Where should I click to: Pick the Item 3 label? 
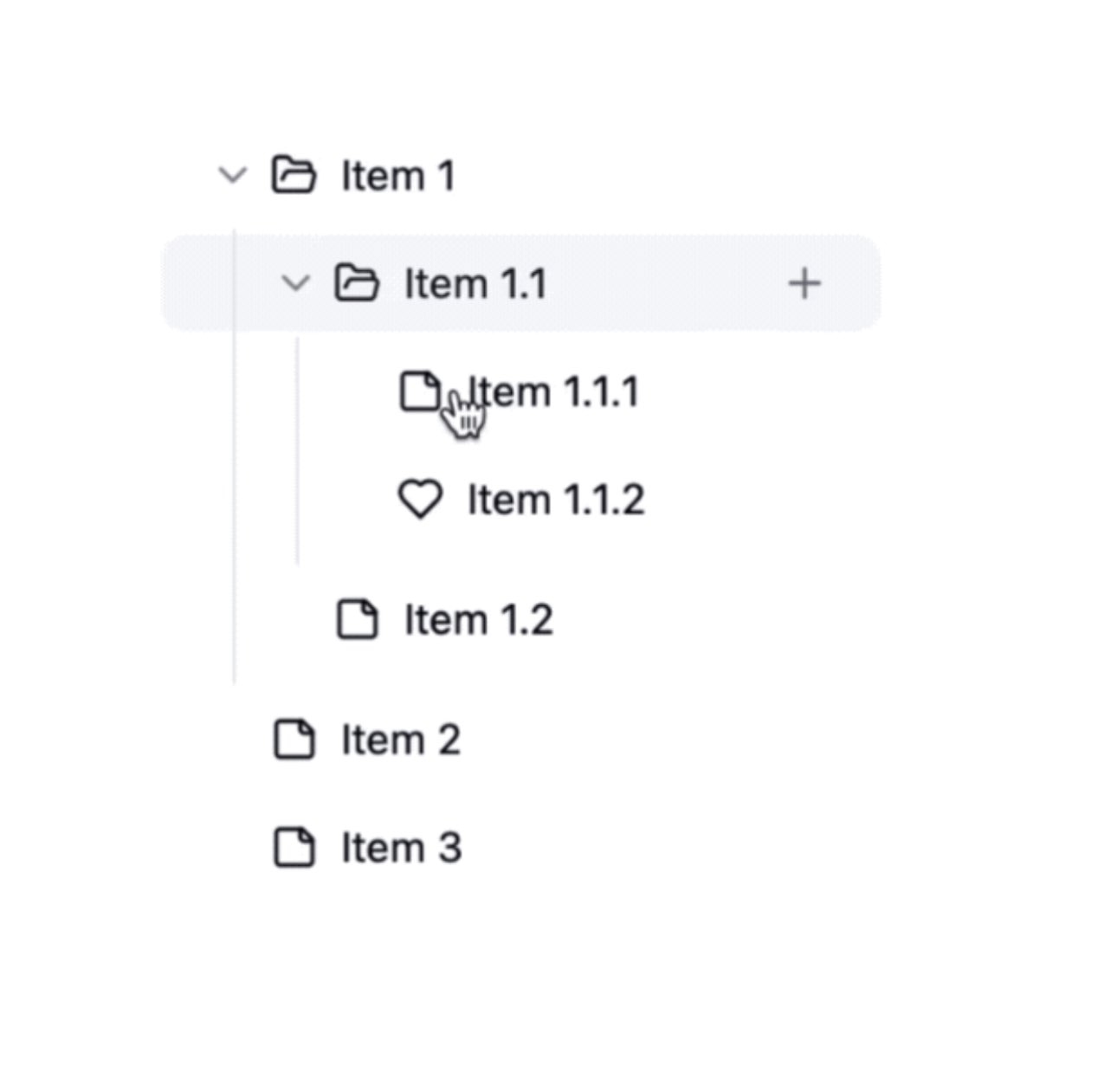pos(401,848)
